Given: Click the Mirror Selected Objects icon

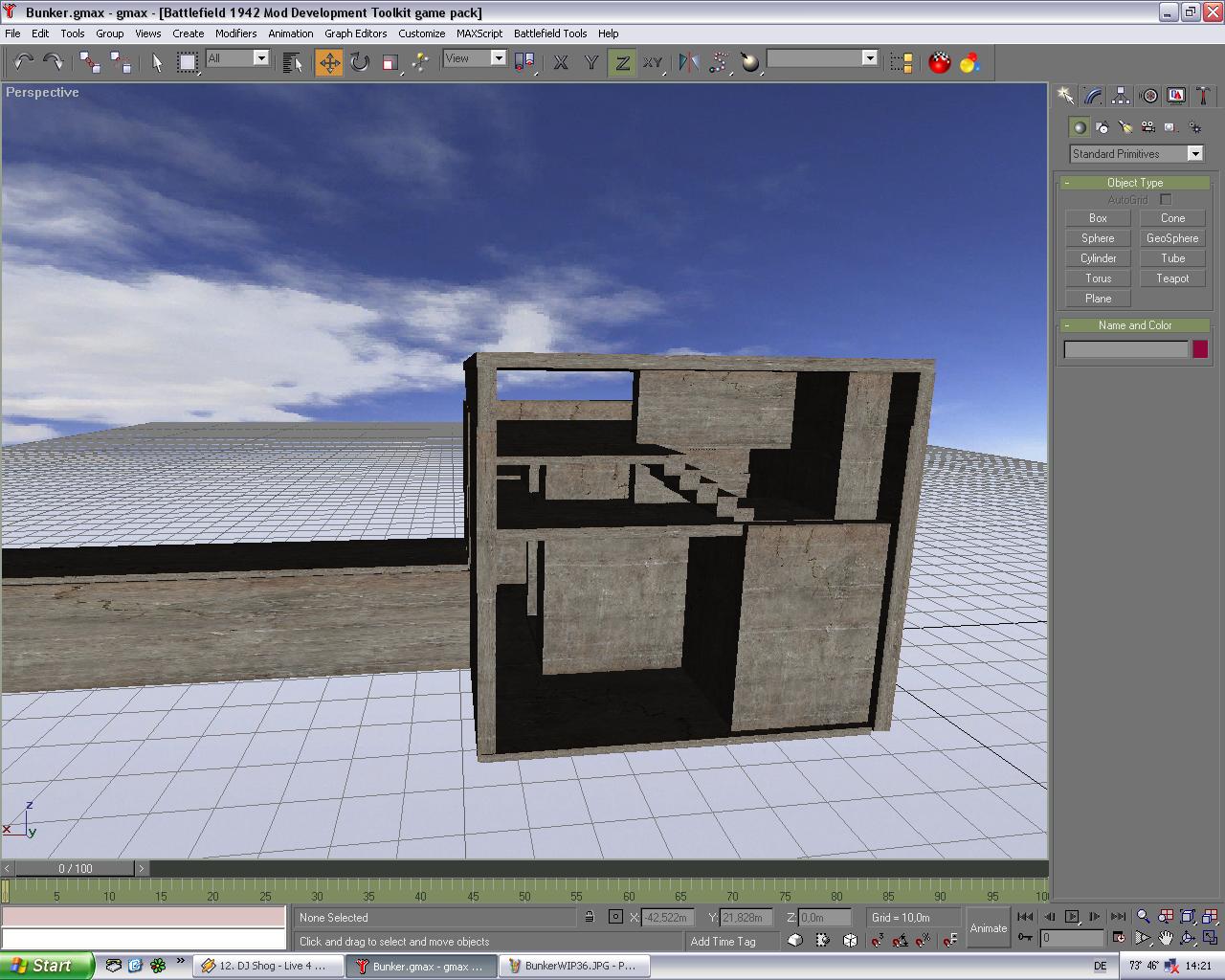Looking at the screenshot, I should click(x=688, y=62).
